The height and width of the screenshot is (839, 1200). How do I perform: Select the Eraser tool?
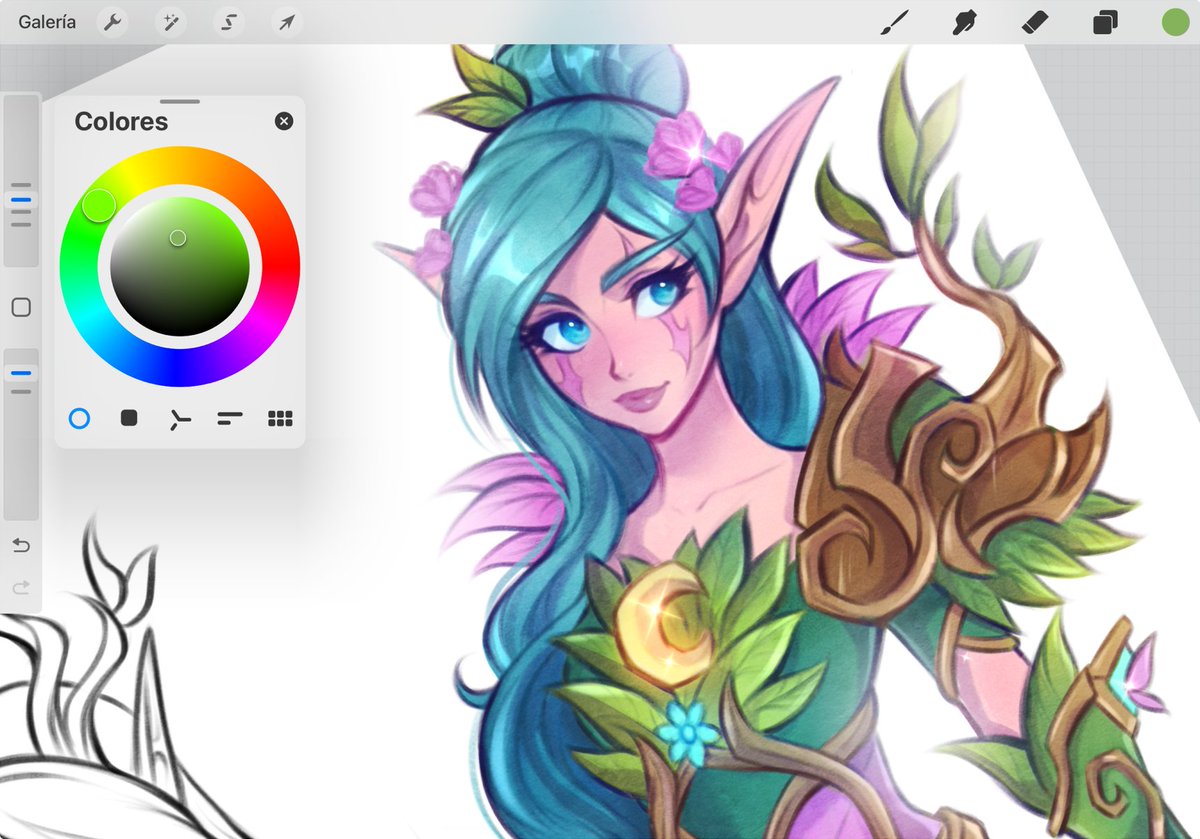1035,22
